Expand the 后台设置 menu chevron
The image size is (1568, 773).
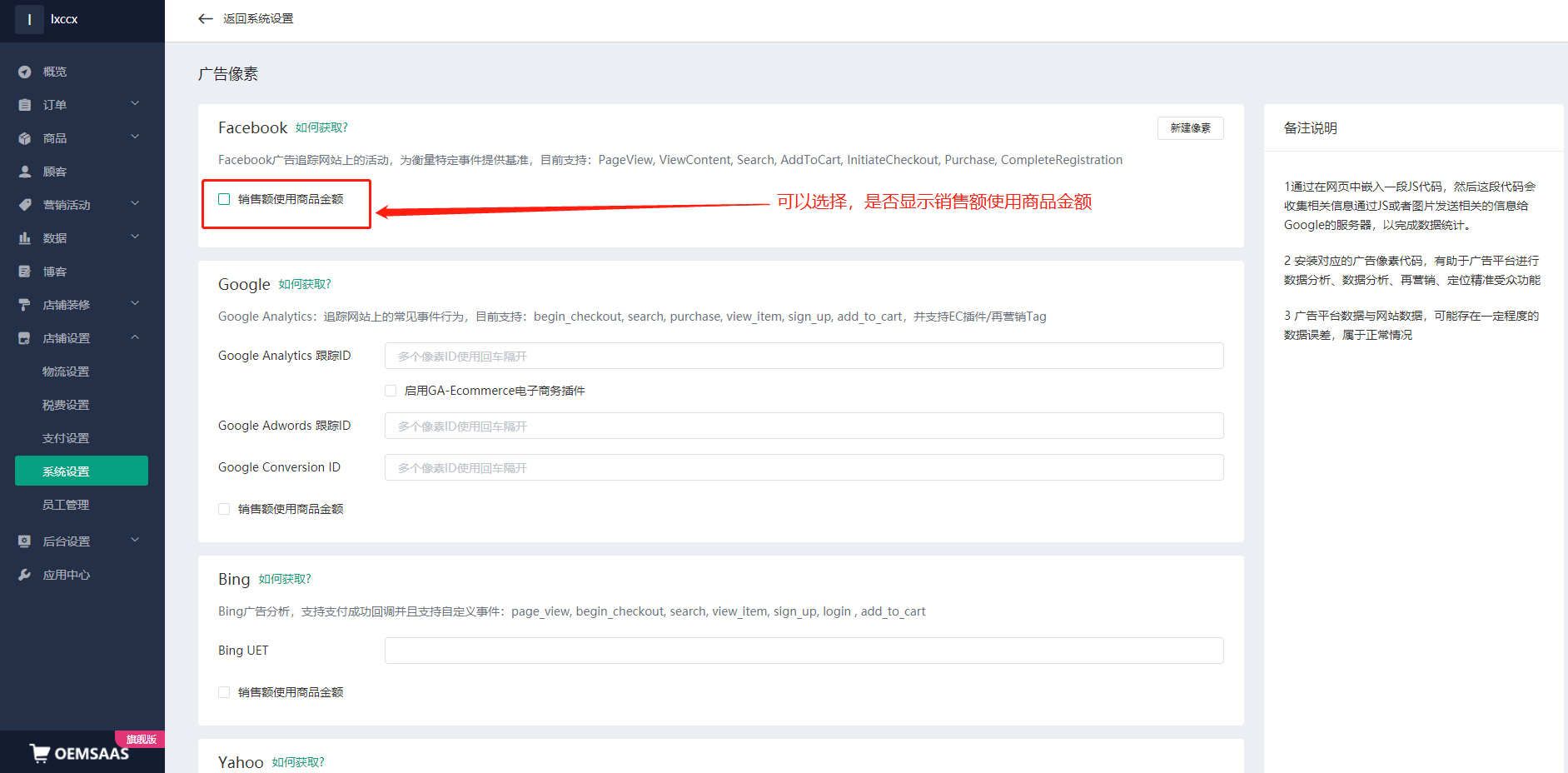click(135, 541)
